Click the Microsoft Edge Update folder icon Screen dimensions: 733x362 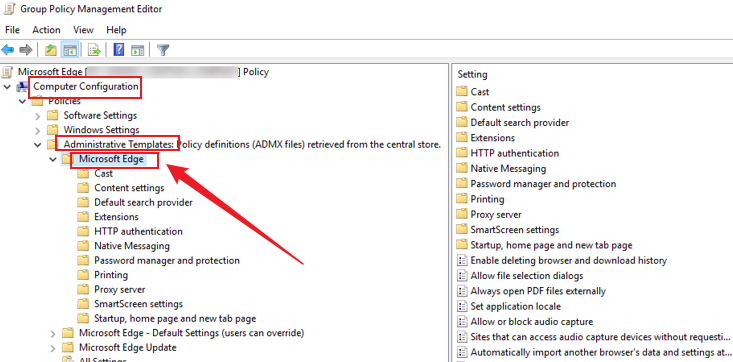point(68,348)
